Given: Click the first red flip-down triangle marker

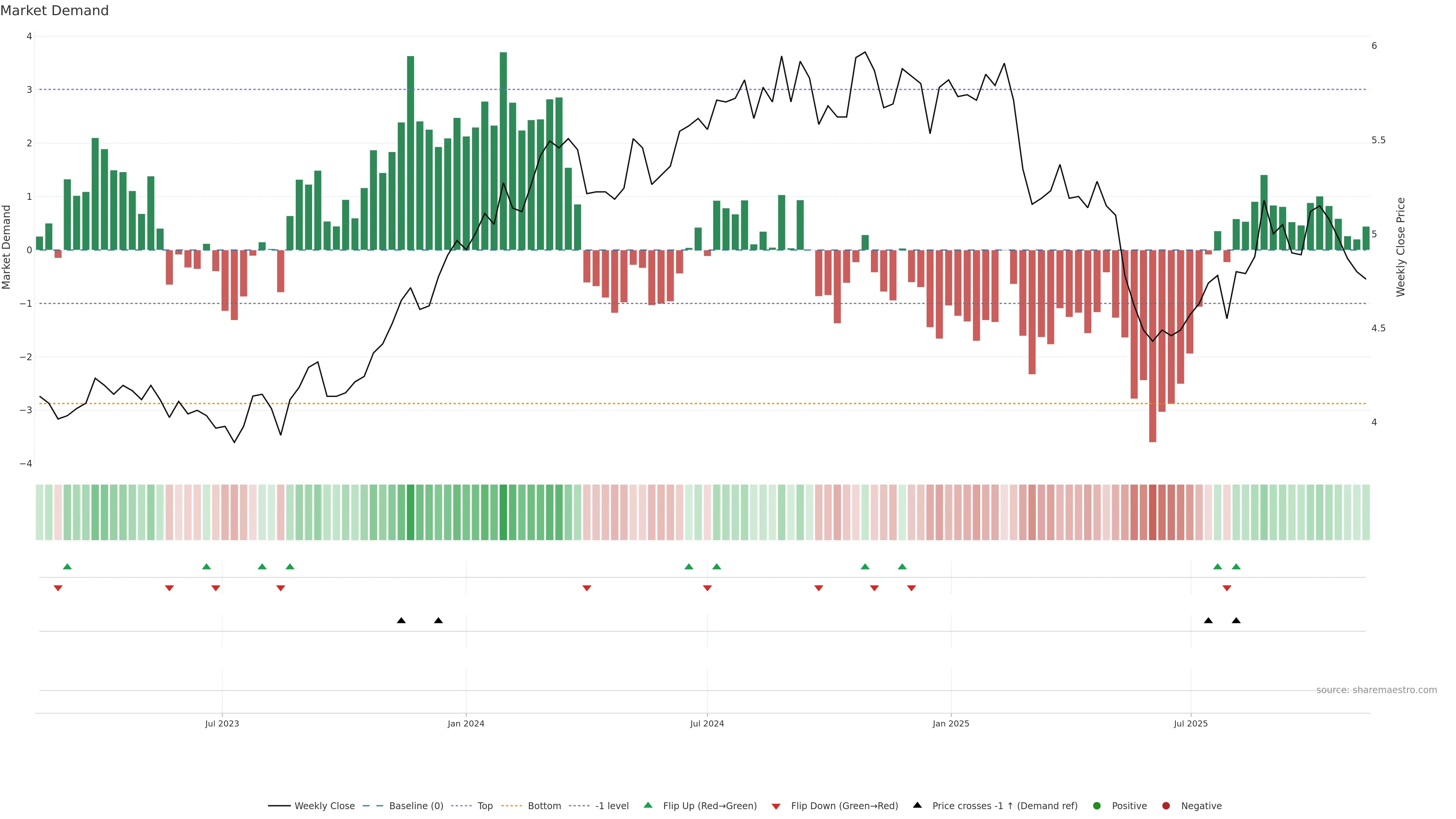Looking at the screenshot, I should tap(58, 588).
